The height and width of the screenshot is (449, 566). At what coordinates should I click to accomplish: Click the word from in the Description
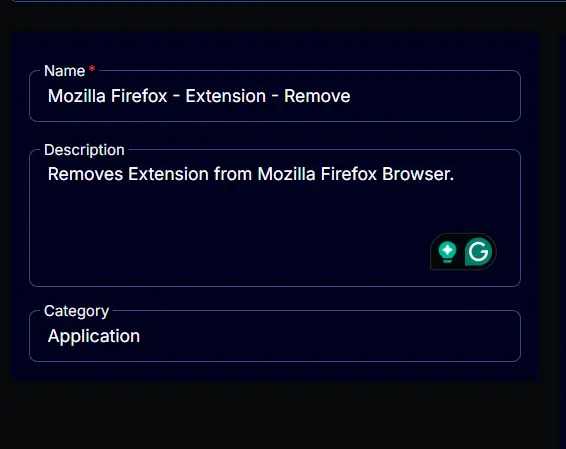[x=233, y=174]
